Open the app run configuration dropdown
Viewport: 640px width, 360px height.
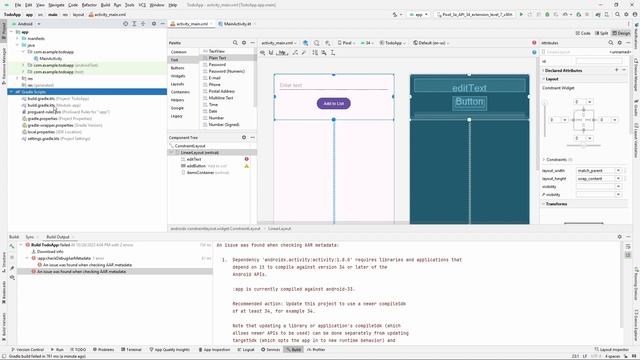point(419,14)
